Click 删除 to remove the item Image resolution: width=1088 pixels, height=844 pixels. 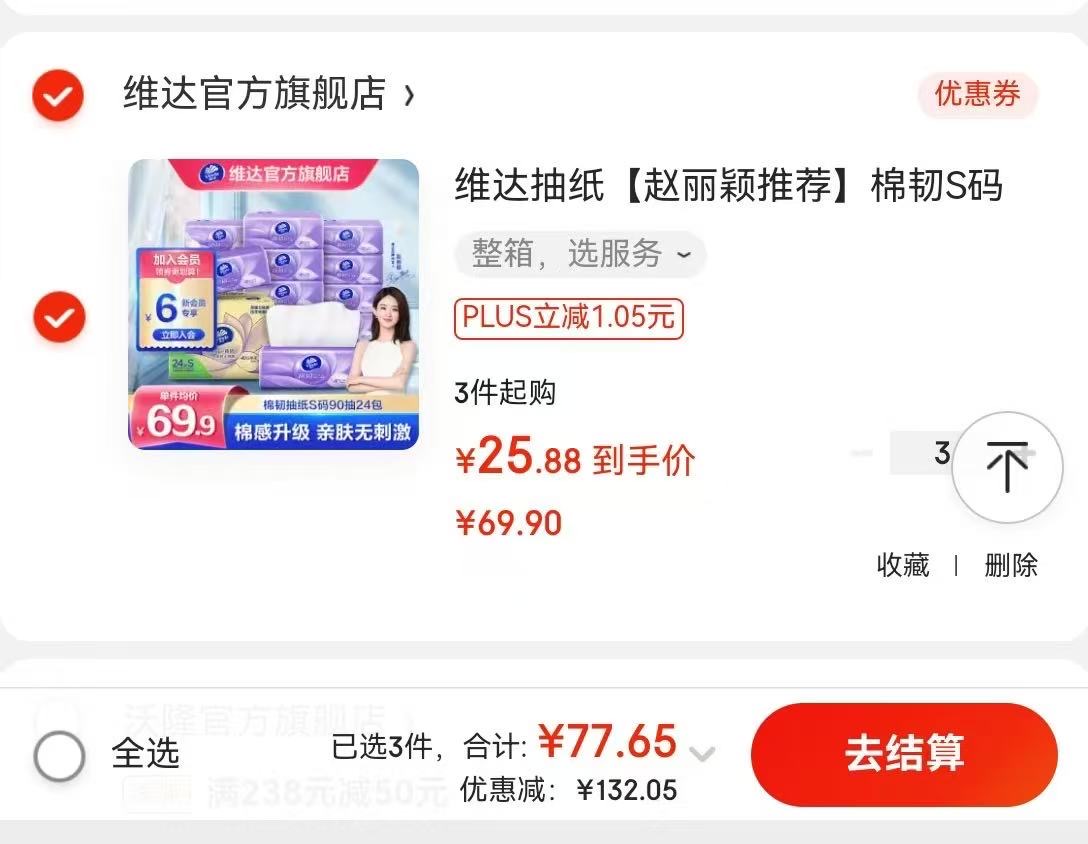point(1010,565)
